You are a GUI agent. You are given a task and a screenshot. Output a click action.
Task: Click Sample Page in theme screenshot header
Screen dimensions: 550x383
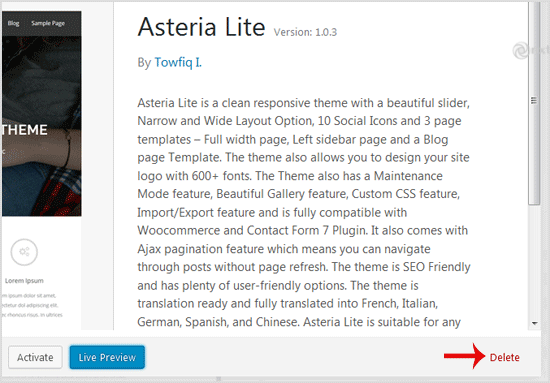[x=48, y=23]
